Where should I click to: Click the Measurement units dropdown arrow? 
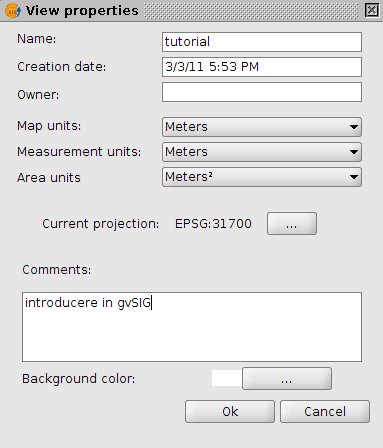(354, 152)
